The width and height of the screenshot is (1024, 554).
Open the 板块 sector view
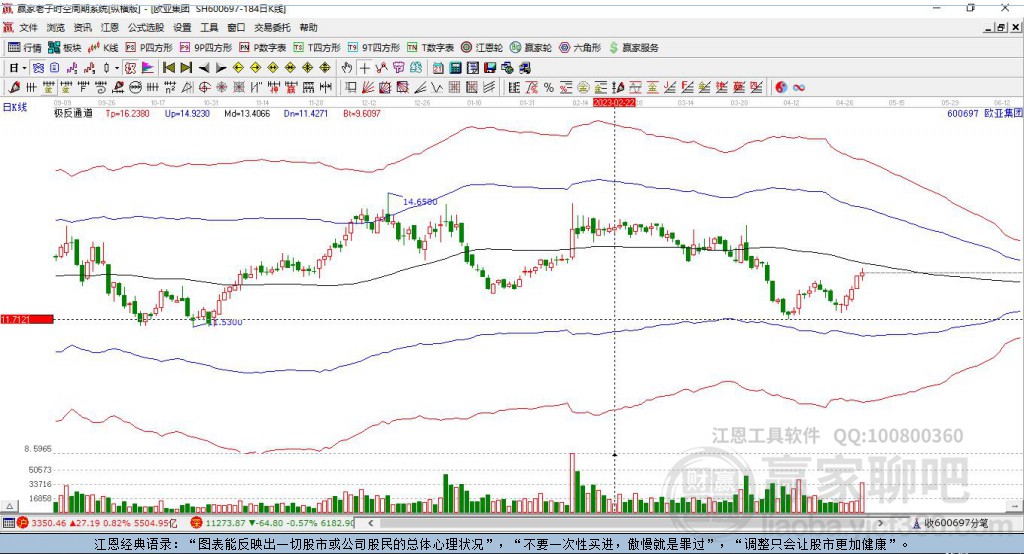[x=65, y=48]
